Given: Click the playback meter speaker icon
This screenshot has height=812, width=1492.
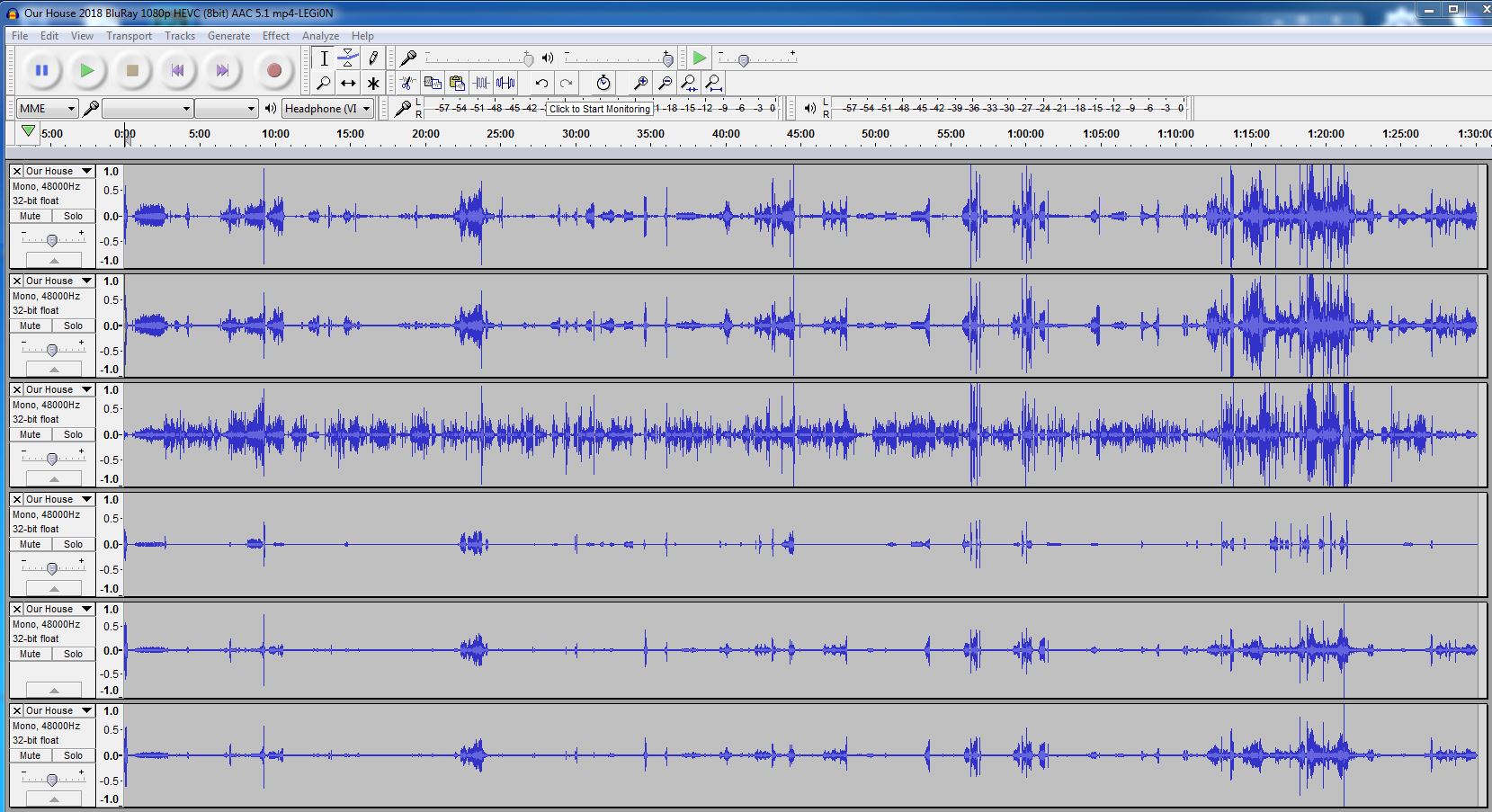Looking at the screenshot, I should (810, 109).
